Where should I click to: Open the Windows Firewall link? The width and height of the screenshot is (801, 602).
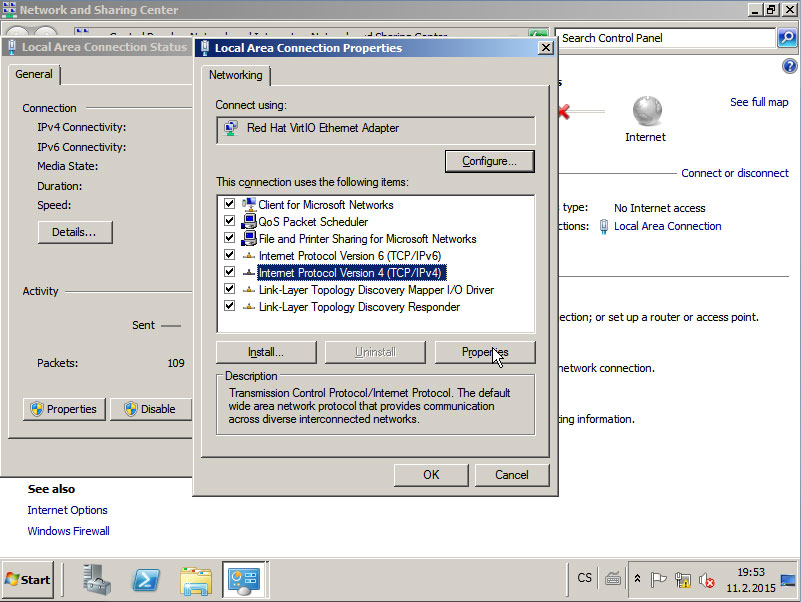pyautogui.click(x=68, y=531)
